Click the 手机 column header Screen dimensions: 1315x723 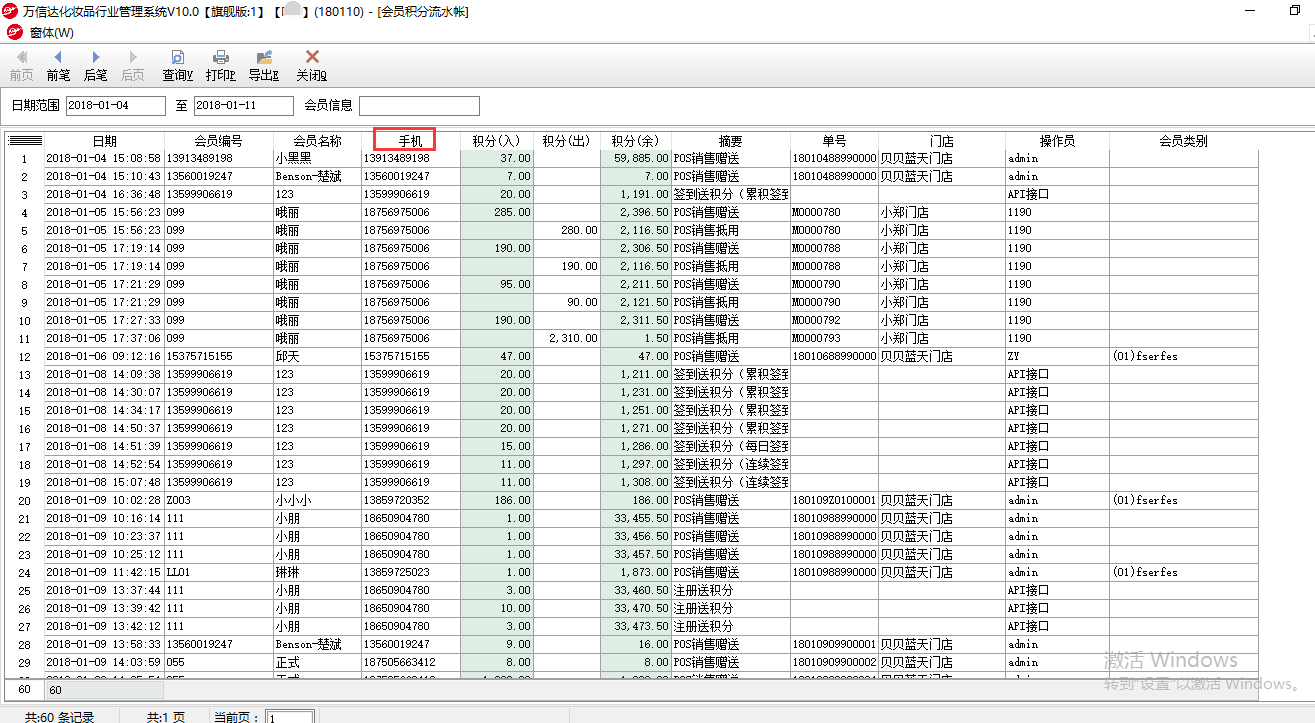tap(411, 141)
